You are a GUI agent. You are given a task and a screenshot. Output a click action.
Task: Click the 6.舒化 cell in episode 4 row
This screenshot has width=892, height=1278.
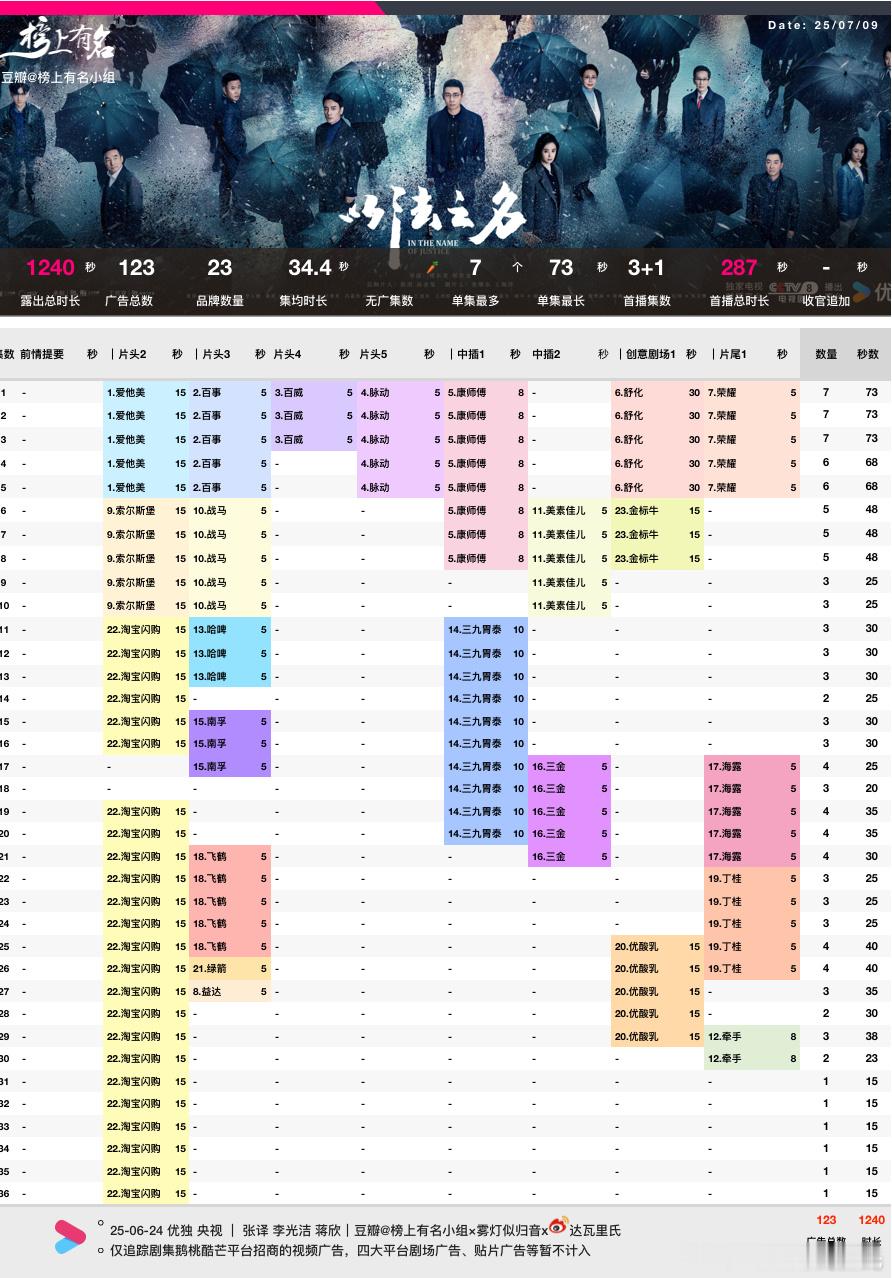tap(657, 463)
